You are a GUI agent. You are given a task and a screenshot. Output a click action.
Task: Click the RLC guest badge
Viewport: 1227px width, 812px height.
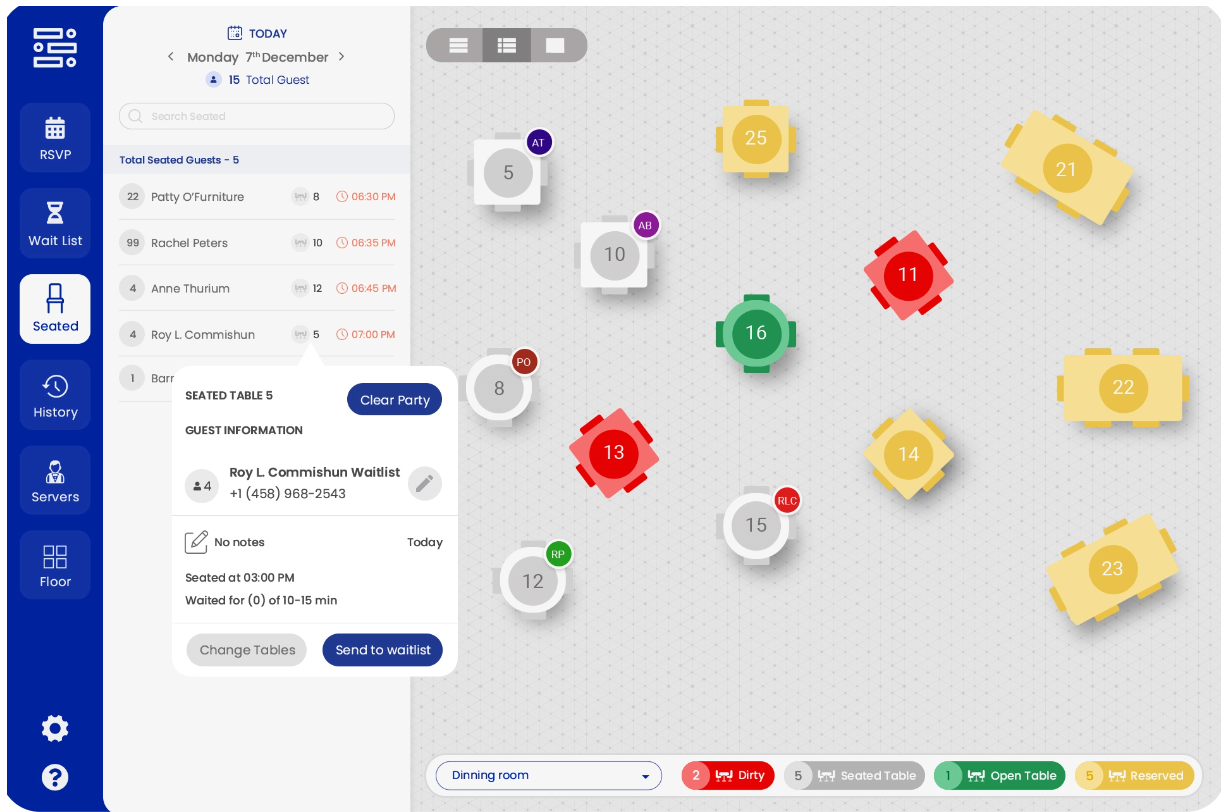pos(787,501)
